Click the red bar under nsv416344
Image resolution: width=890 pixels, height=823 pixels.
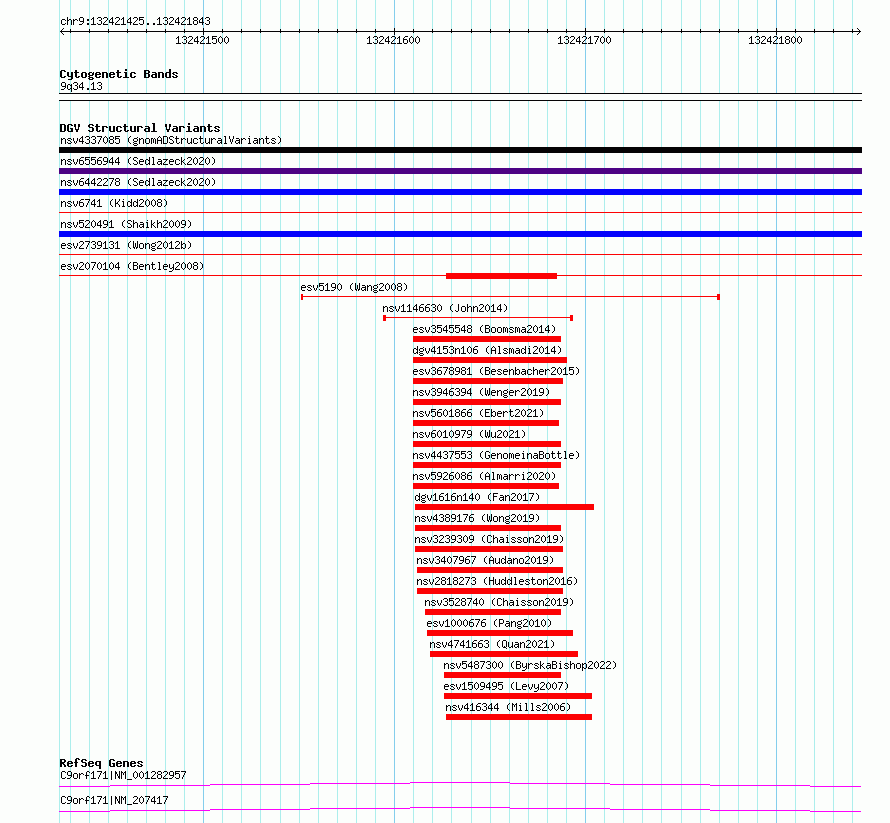[519, 717]
